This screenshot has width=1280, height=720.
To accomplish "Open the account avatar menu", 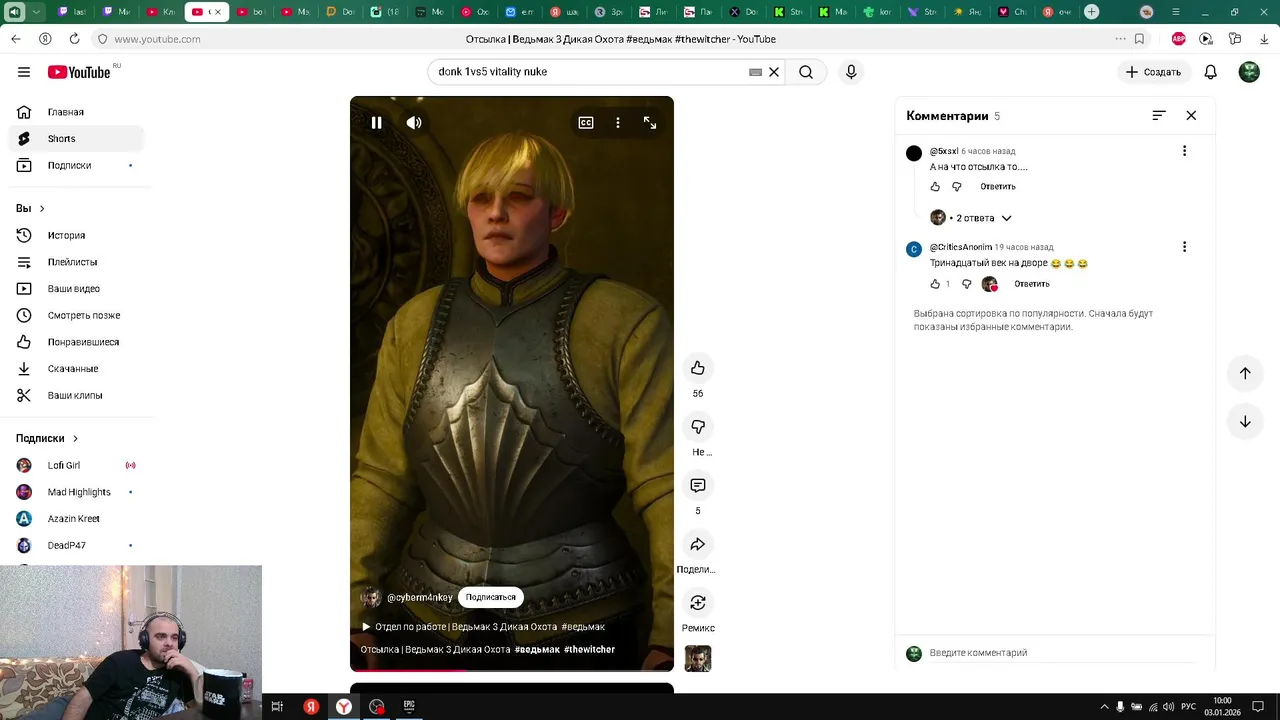I will pyautogui.click(x=1249, y=72).
